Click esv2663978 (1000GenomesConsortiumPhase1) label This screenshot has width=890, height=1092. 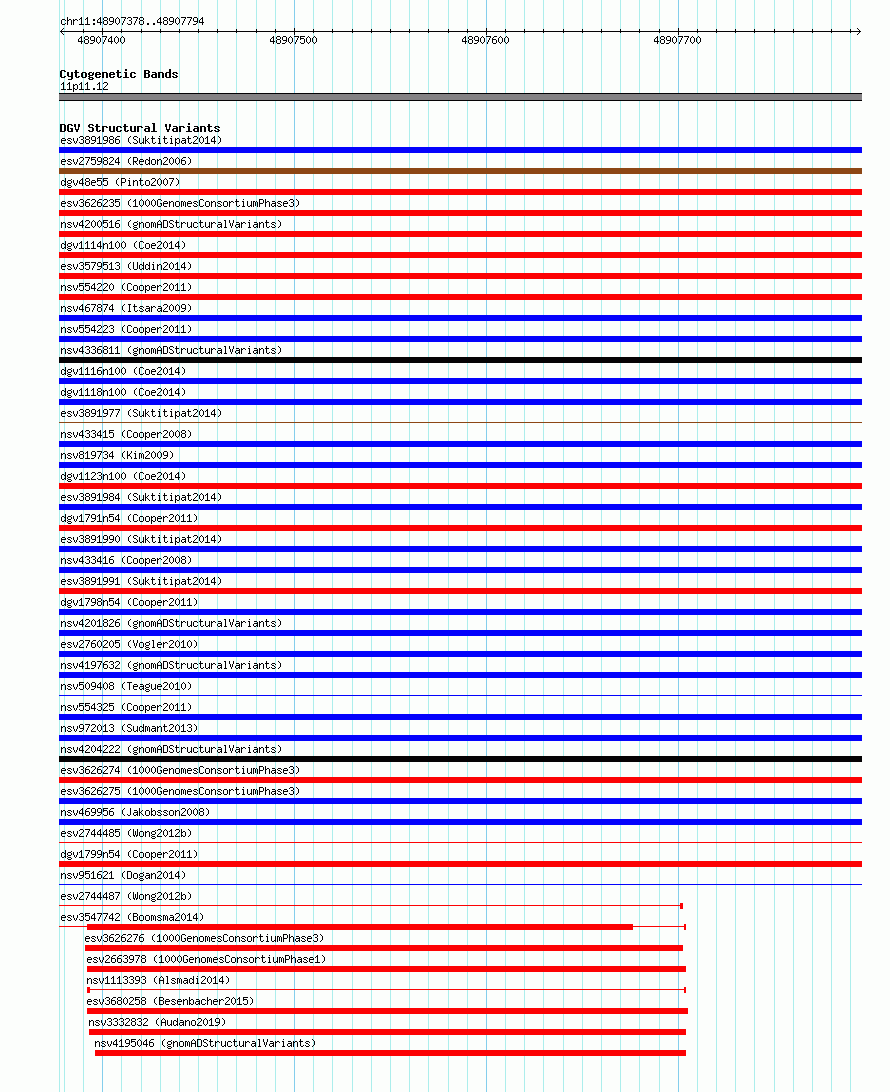point(206,959)
